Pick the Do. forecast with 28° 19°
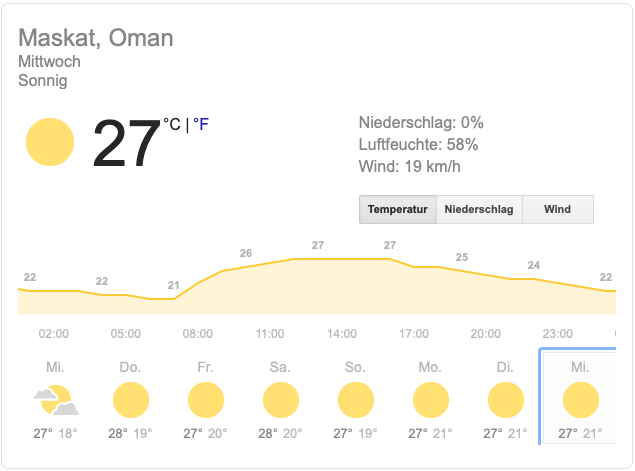The height and width of the screenshot is (471, 635). tap(130, 399)
